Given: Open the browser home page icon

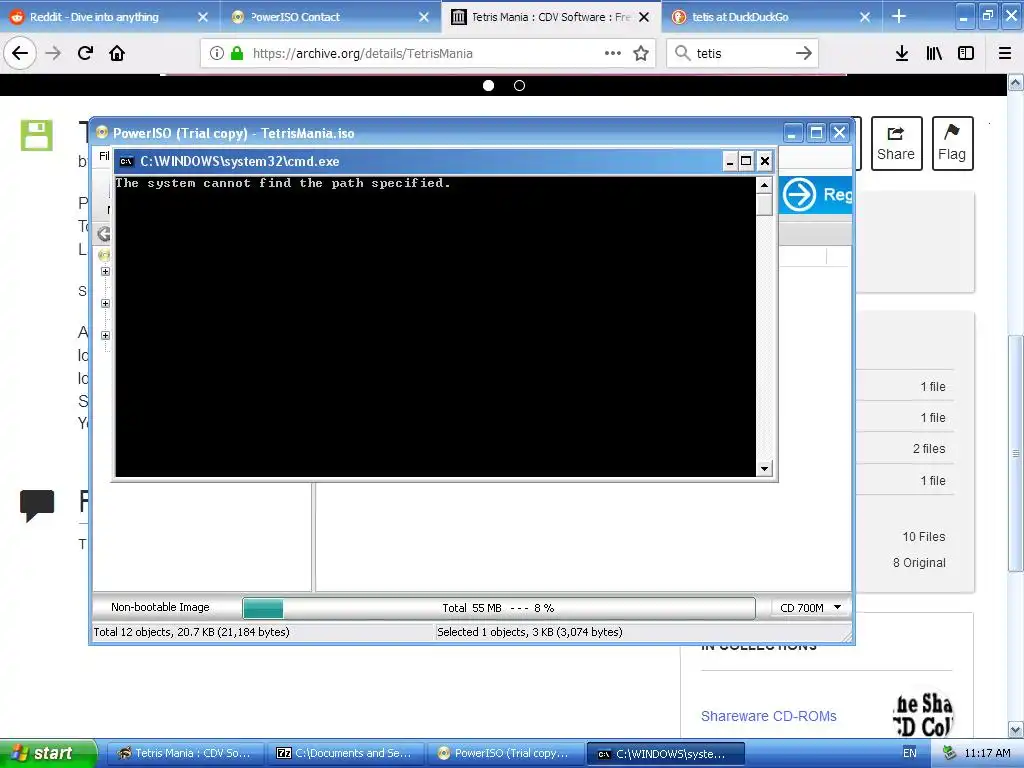Looking at the screenshot, I should tap(117, 53).
